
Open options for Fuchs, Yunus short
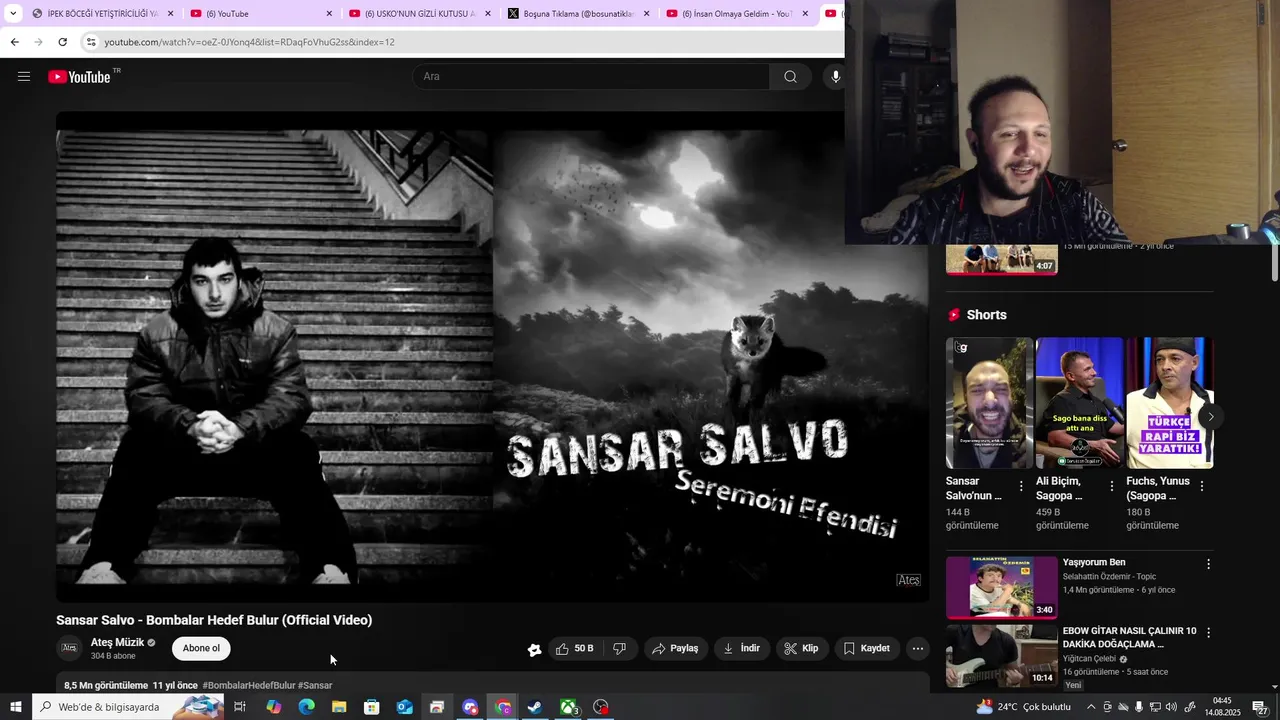coord(1201,486)
